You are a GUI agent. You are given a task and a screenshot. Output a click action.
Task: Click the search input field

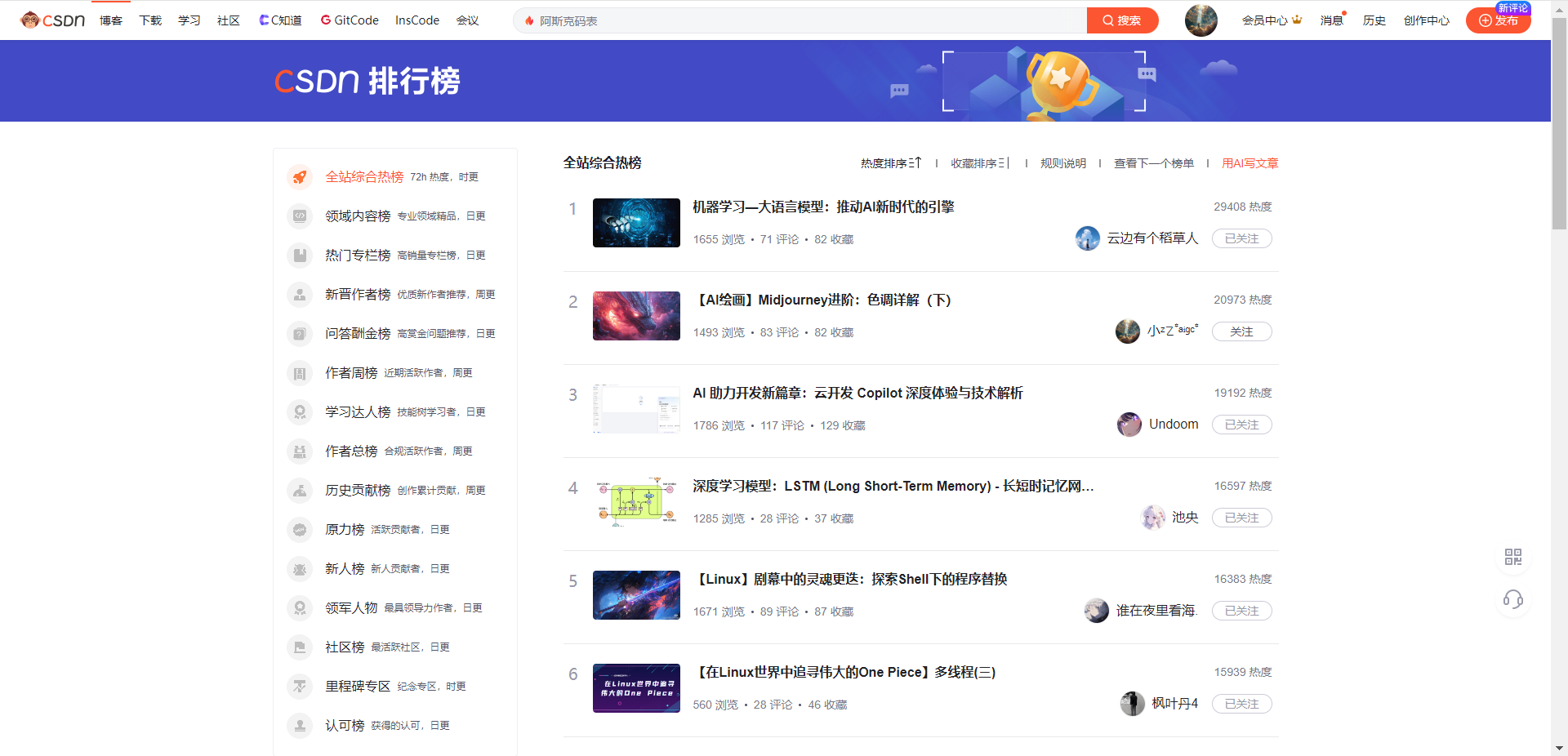800,20
